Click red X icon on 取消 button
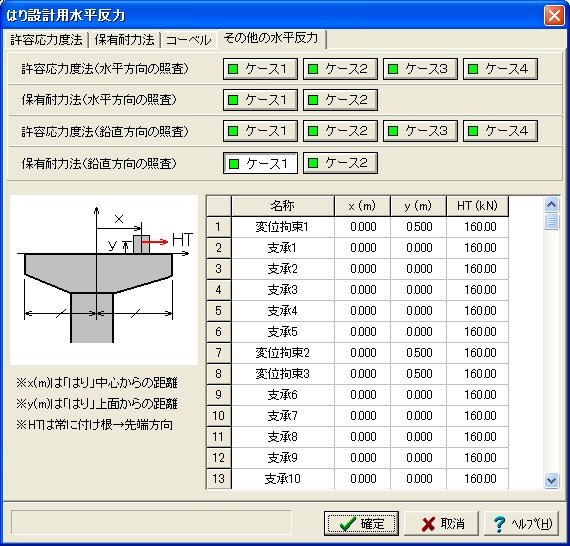This screenshot has width=570, height=546. 428,524
